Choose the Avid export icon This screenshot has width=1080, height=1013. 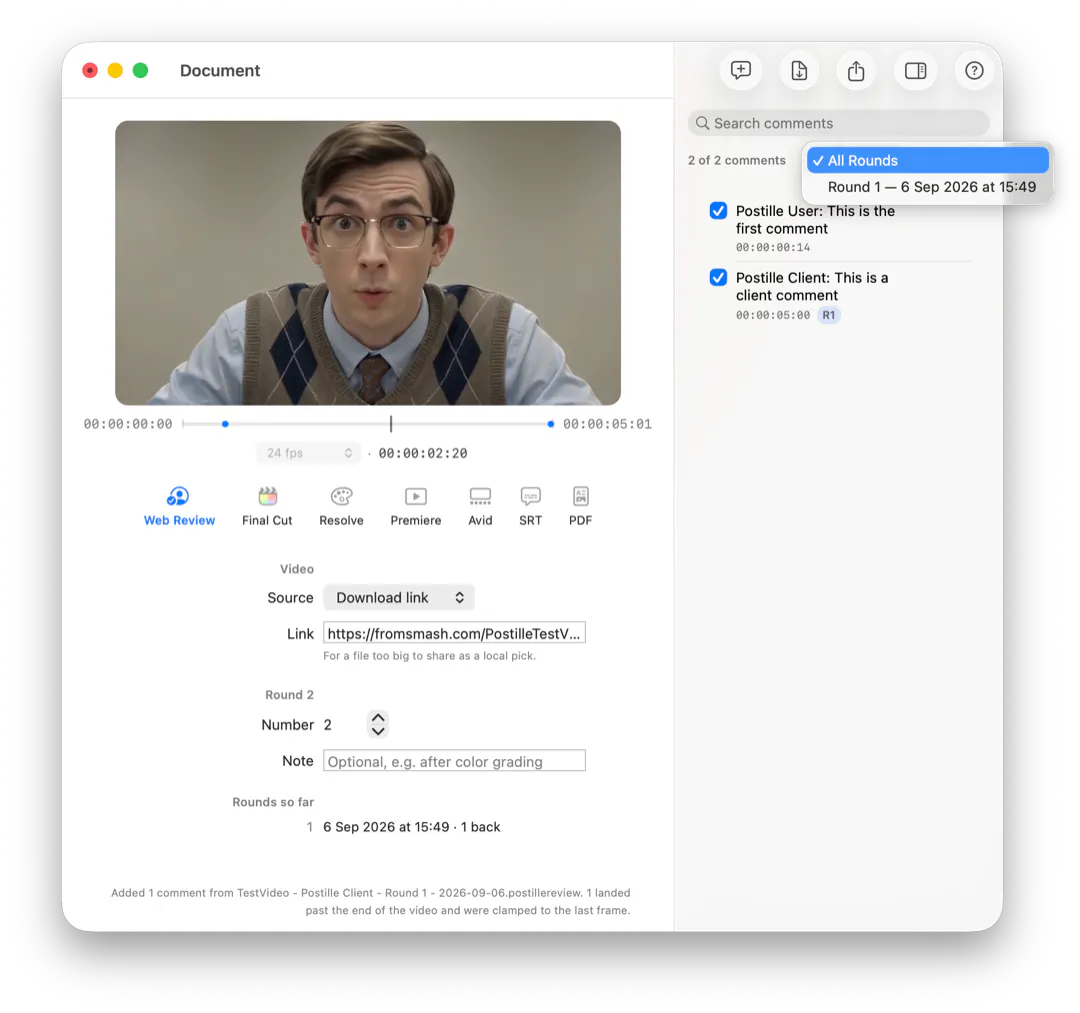pyautogui.click(x=480, y=497)
